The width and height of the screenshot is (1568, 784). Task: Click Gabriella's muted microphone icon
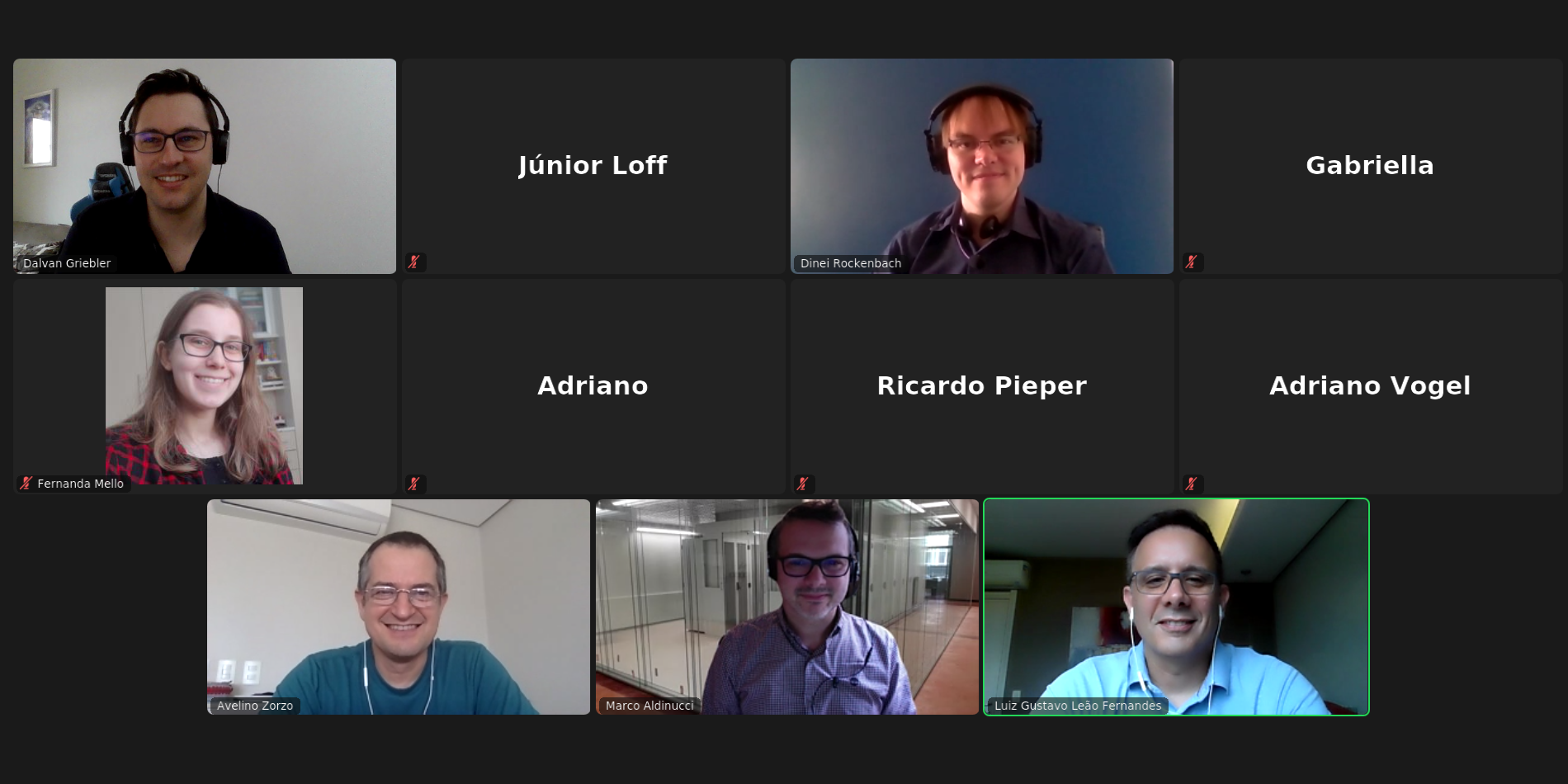point(1191,262)
